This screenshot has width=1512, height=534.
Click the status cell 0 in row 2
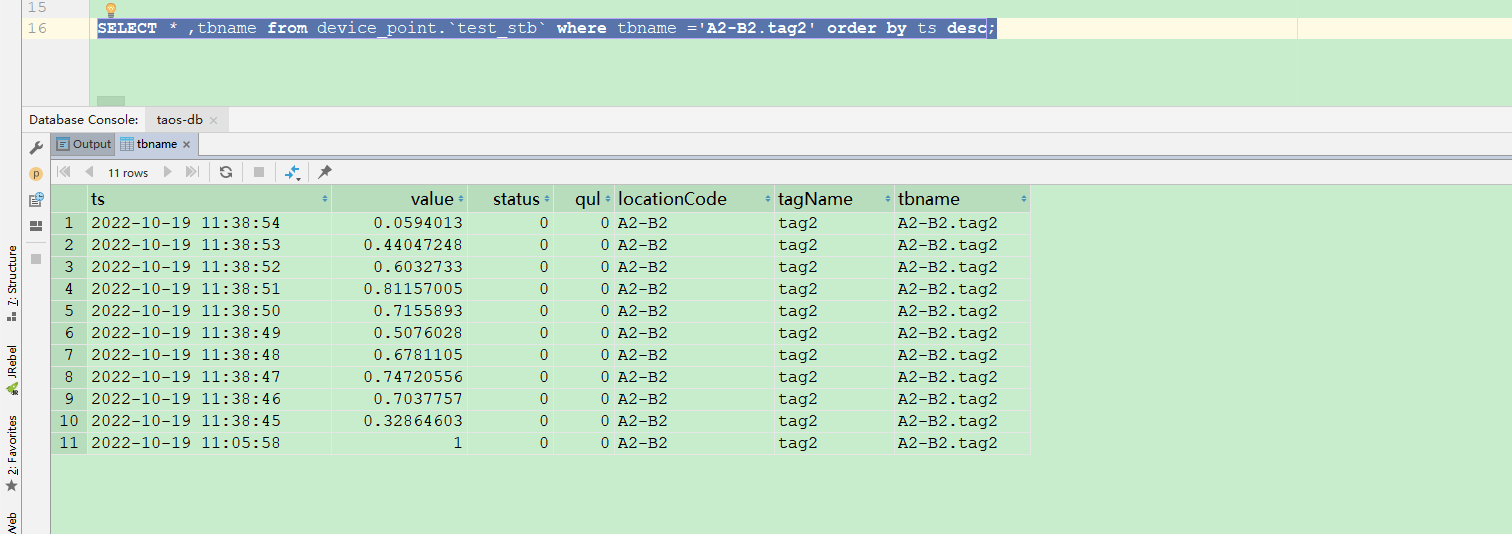(x=511, y=245)
